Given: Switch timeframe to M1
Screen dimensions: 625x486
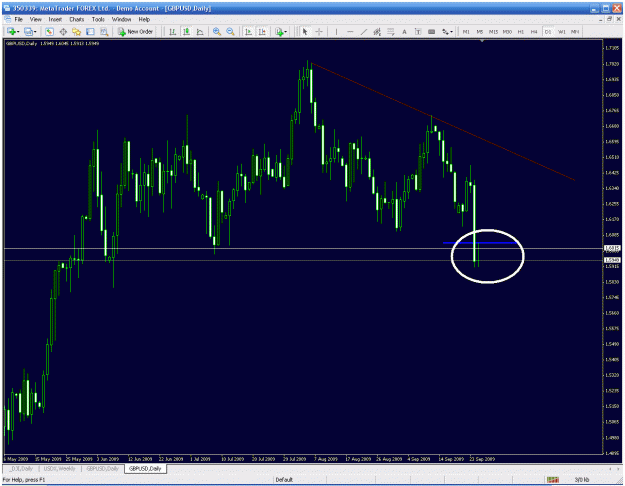Looking at the screenshot, I should point(466,31).
